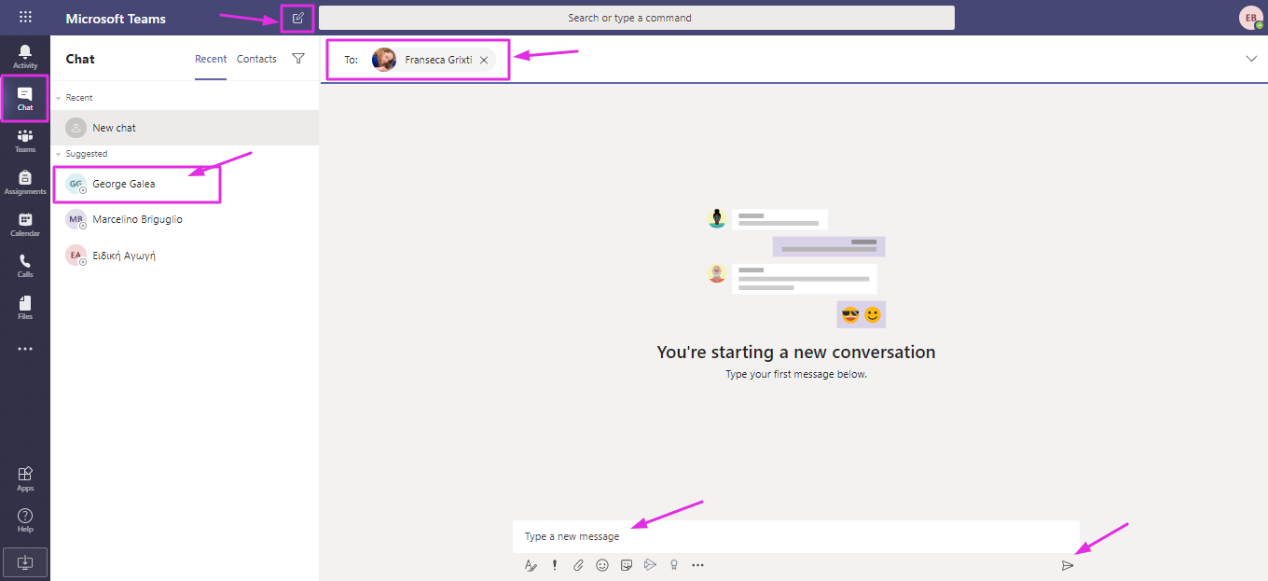
Task: Open the Ειδική Αγωγή chat
Action: pyautogui.click(x=185, y=256)
